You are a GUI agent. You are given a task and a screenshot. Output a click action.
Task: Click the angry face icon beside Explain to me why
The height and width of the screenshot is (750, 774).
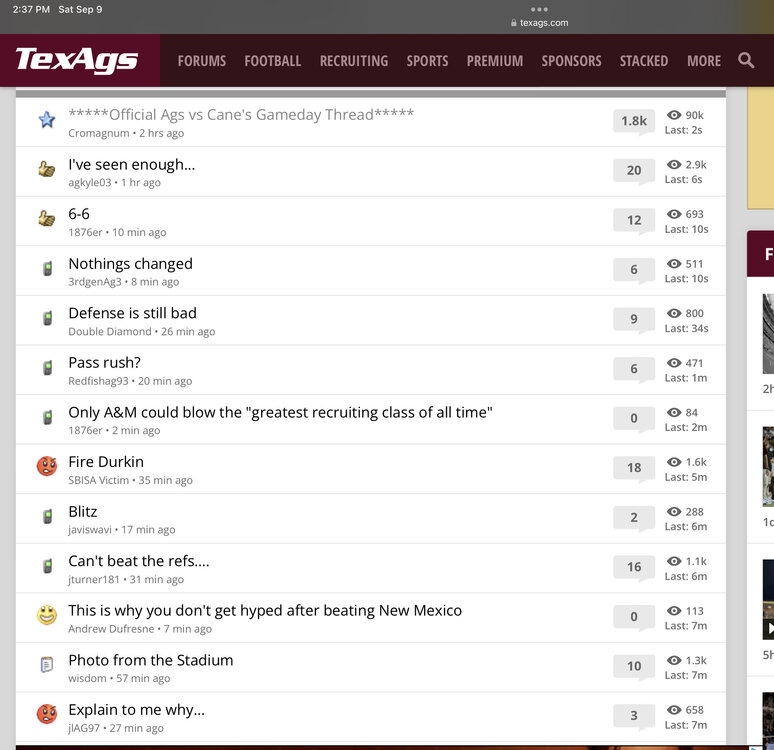47,714
